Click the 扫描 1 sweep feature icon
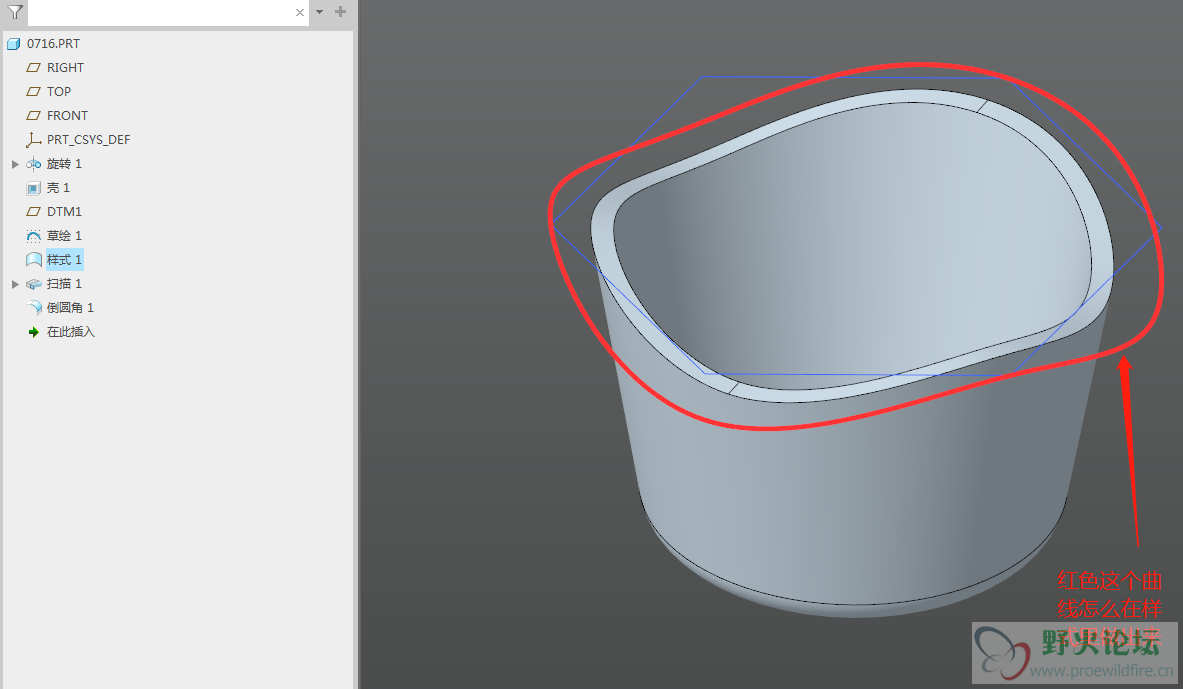This screenshot has width=1183, height=689. click(33, 284)
